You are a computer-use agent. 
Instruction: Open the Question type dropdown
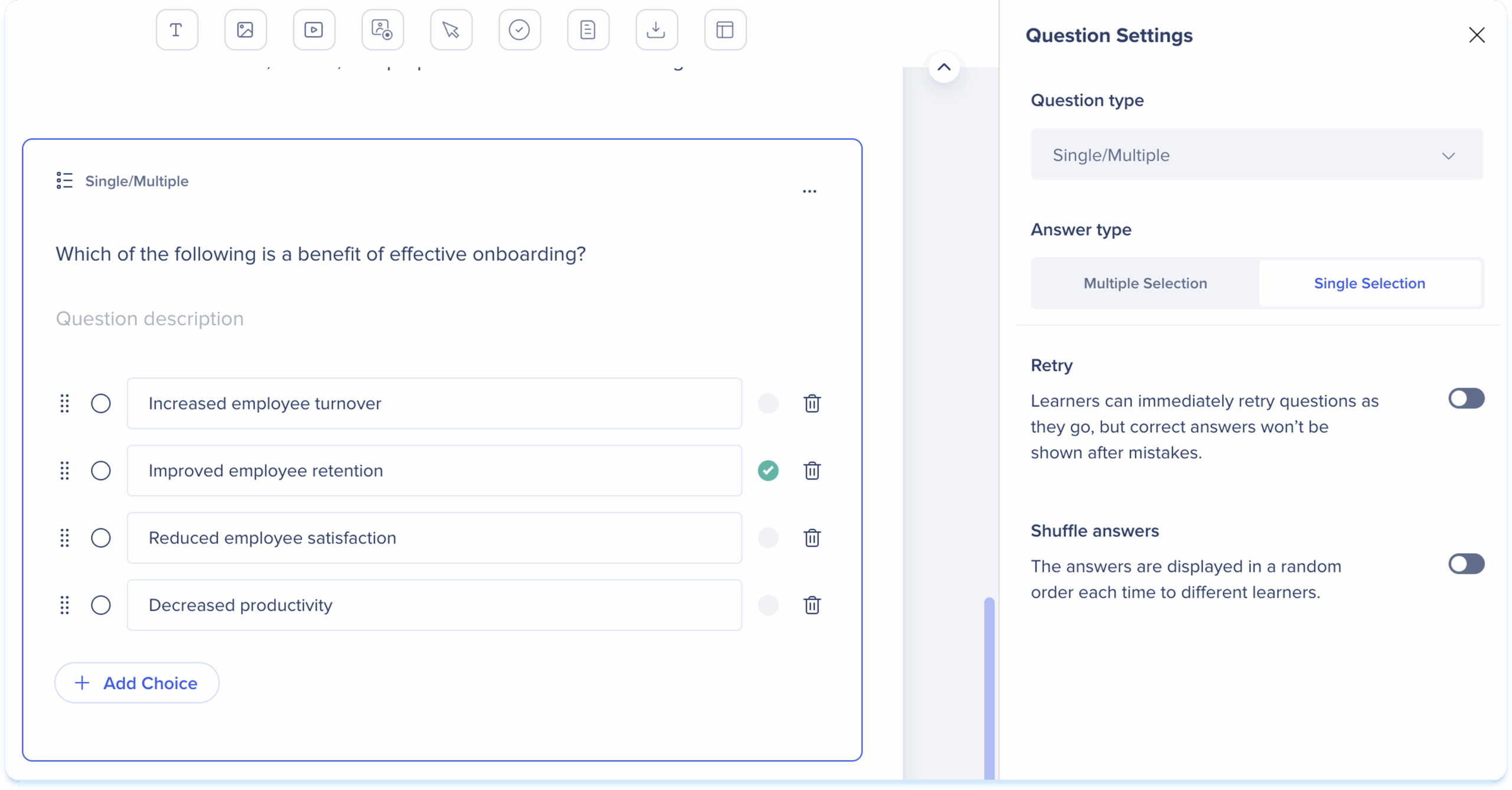(1256, 155)
